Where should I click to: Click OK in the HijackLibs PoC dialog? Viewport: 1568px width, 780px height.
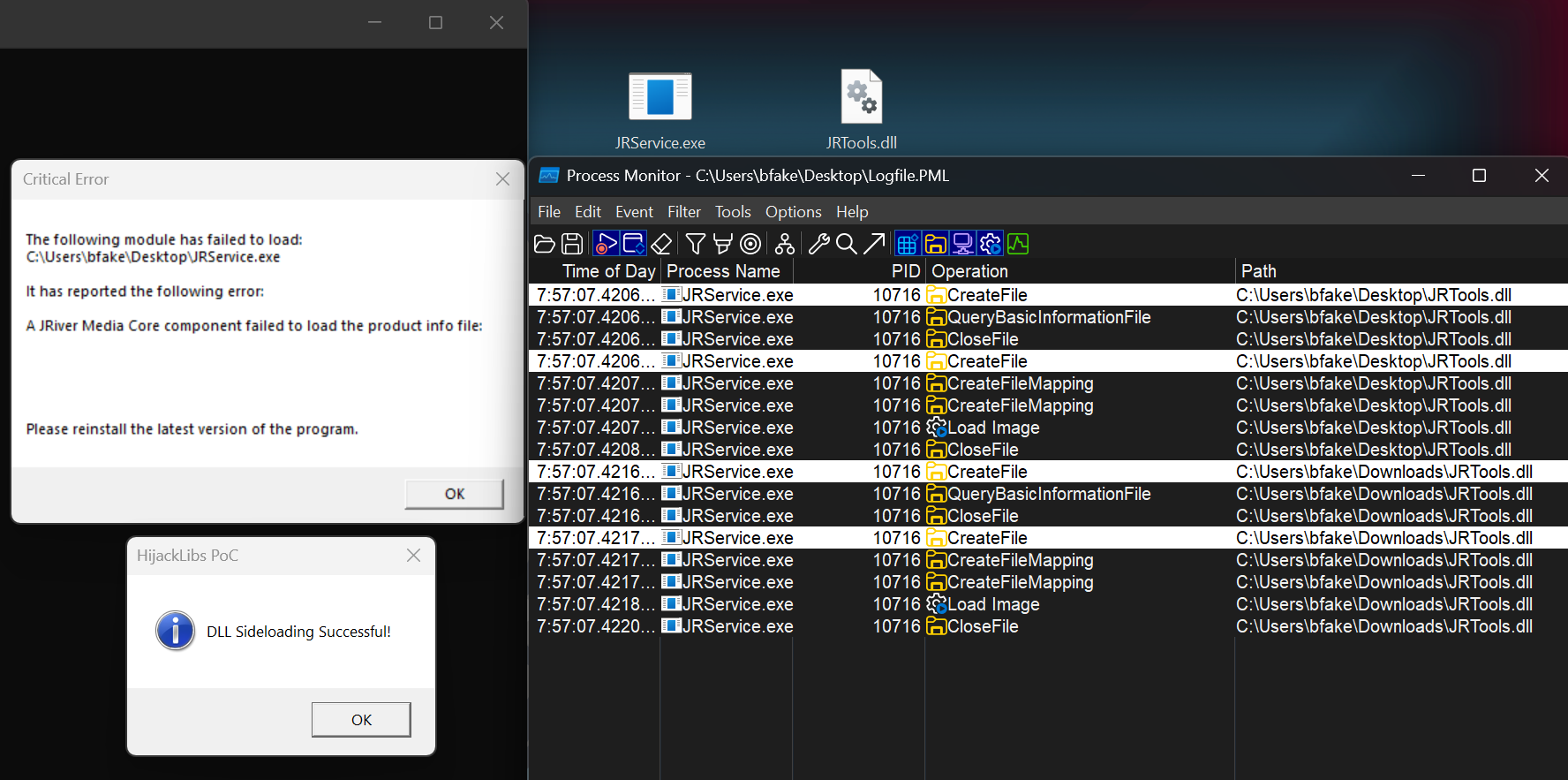tap(361, 720)
